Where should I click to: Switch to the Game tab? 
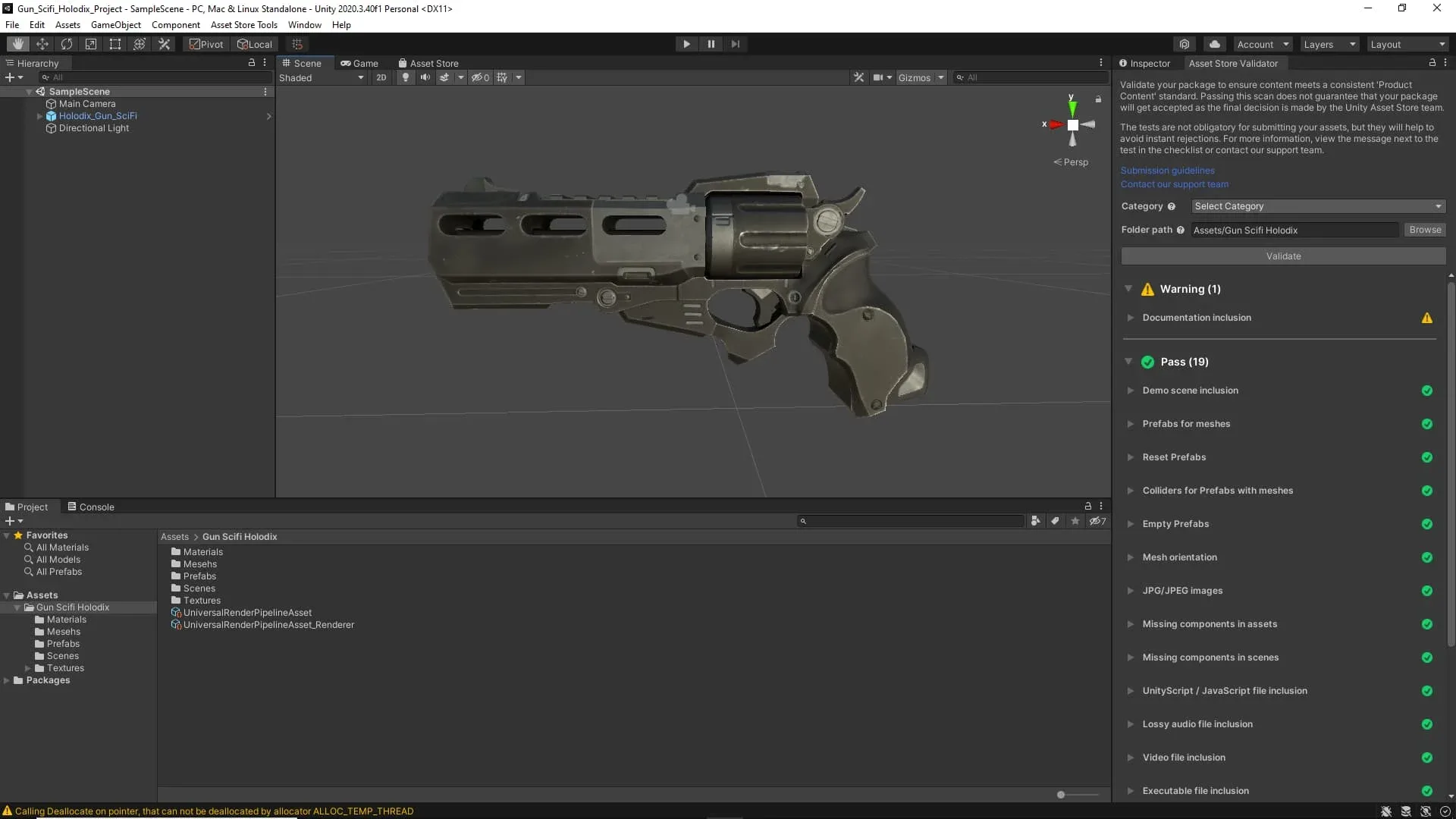coord(359,63)
